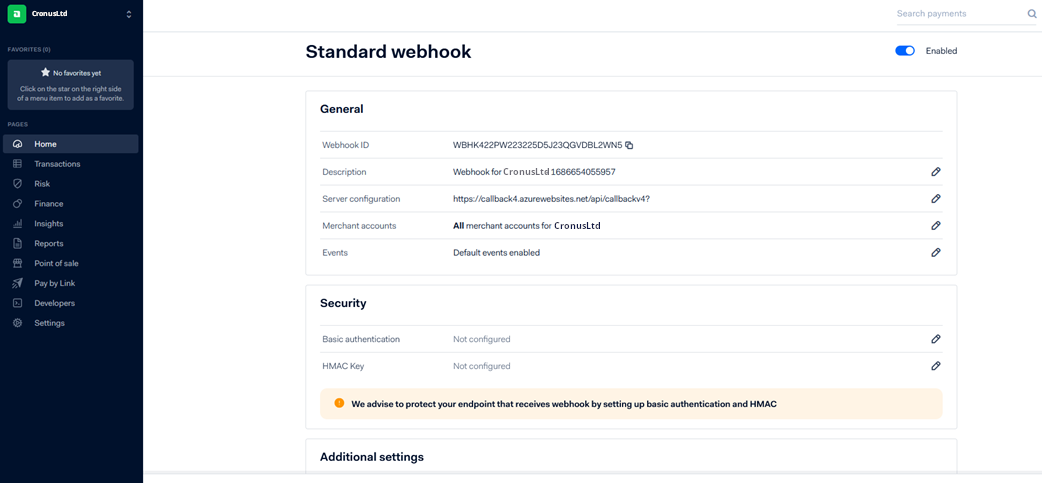Click the server configuration callback URL
1042x483 pixels.
(x=551, y=199)
